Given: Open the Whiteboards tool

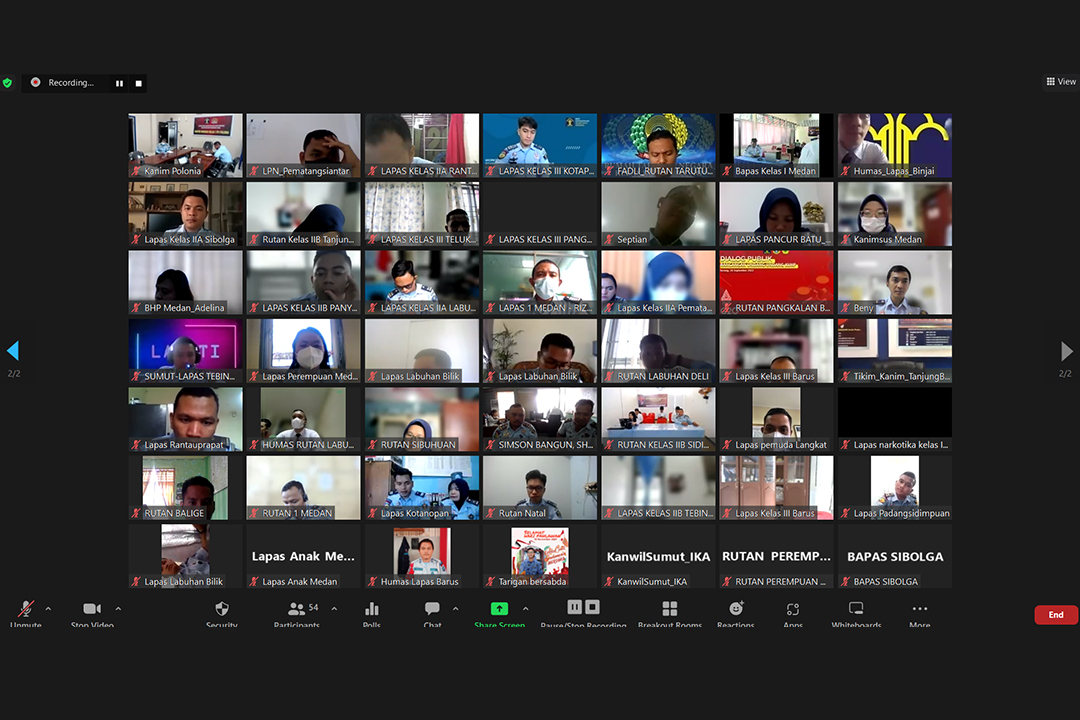Looking at the screenshot, I should [x=856, y=609].
